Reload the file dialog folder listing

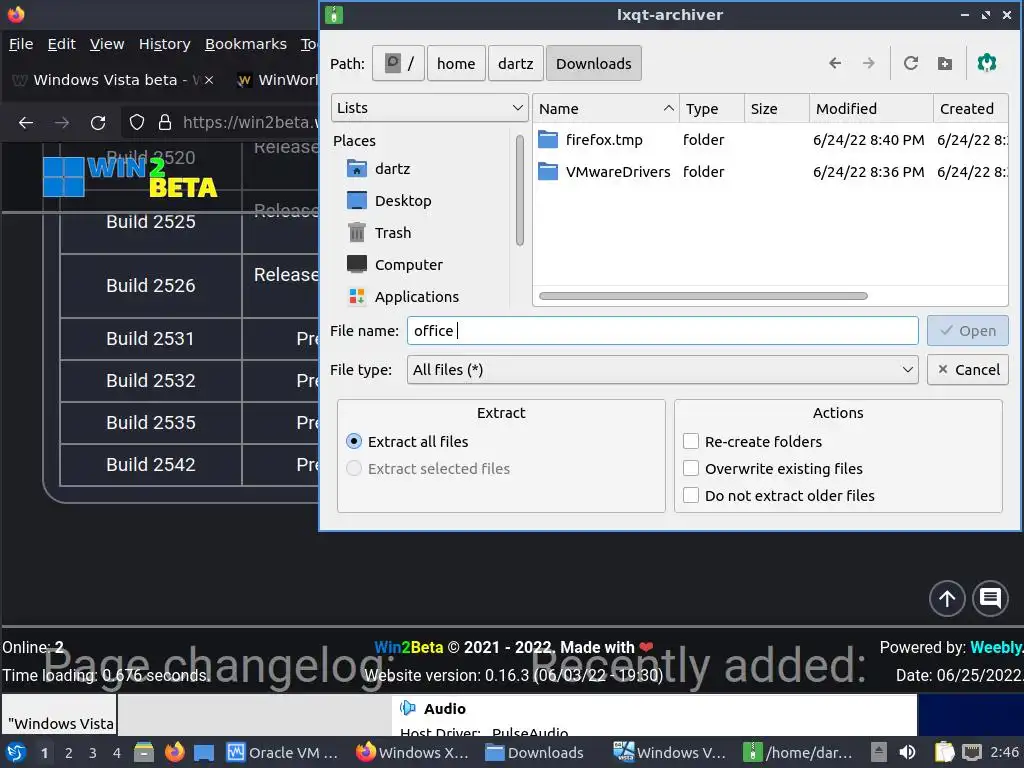click(910, 63)
